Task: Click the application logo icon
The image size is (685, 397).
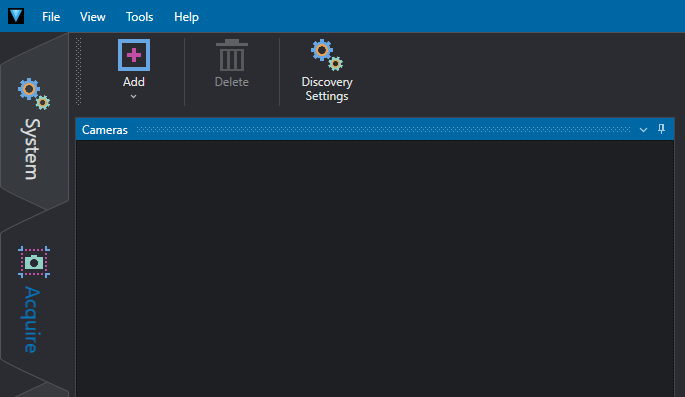Action: tap(16, 16)
